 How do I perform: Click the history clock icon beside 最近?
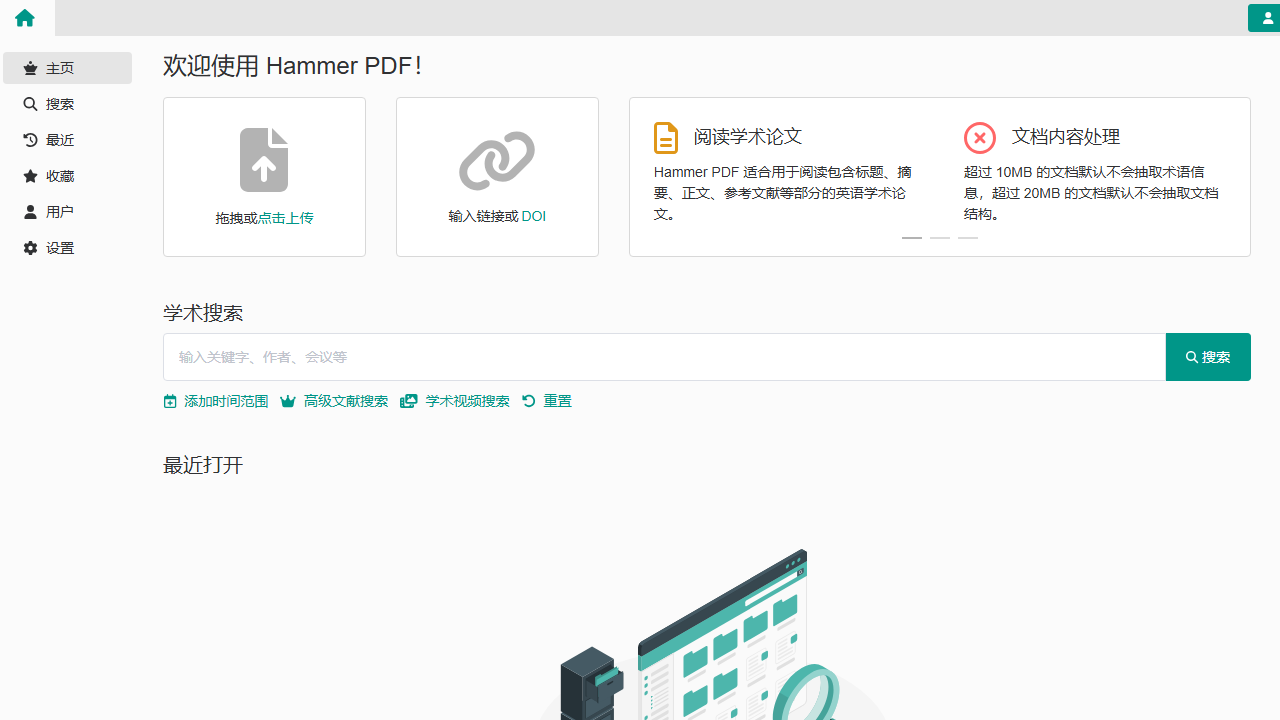pos(31,139)
